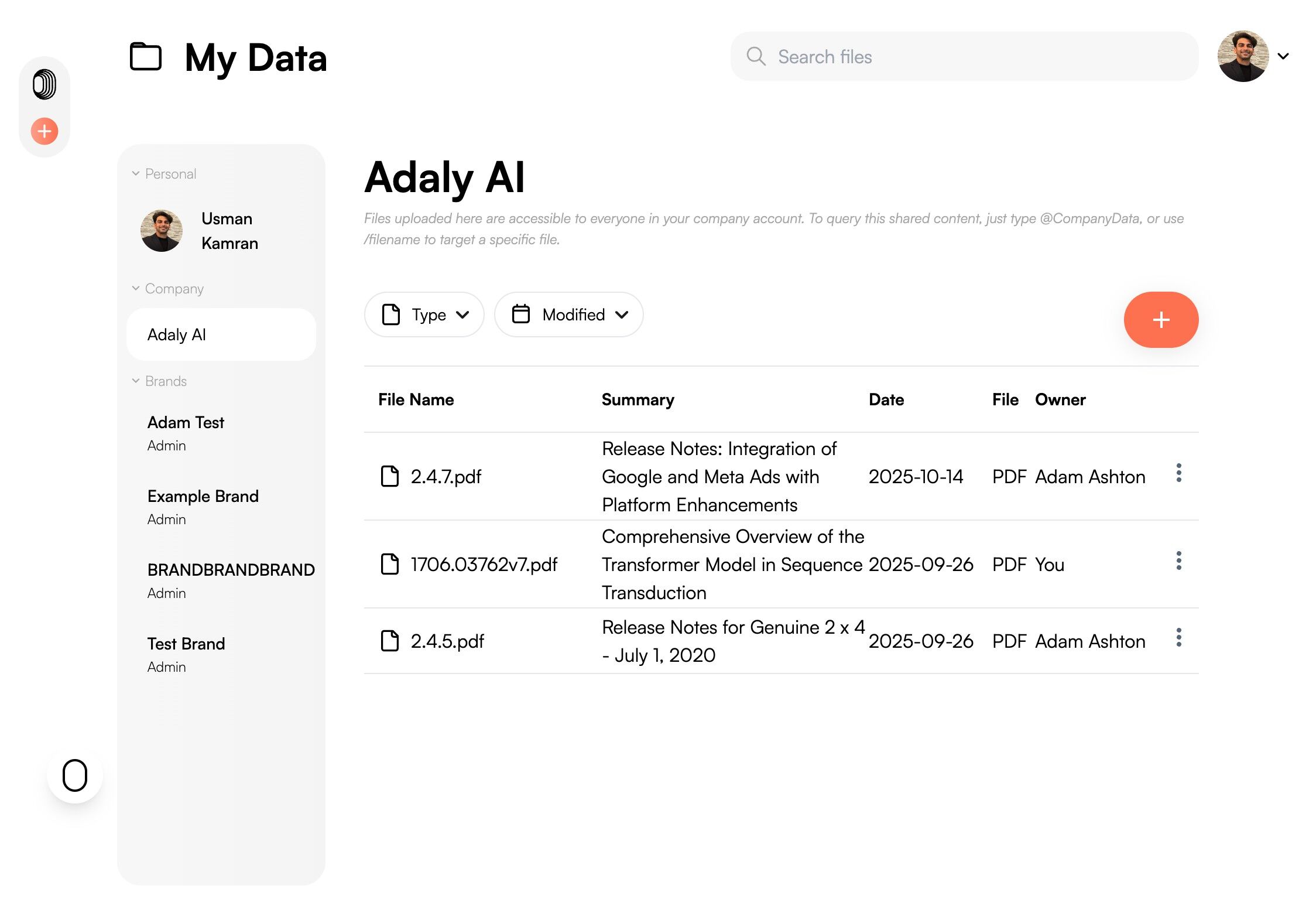Image resolution: width=1316 pixels, height=916 pixels.
Task: Collapse the Company section
Action: (136, 288)
